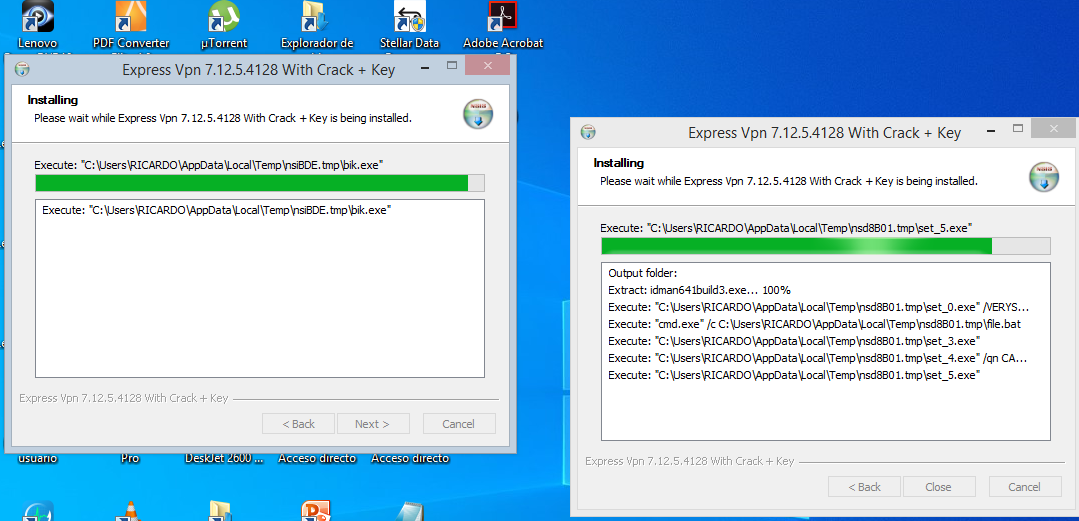Launch the Adobe Acrobat desktop shortcut

pyautogui.click(x=503, y=17)
